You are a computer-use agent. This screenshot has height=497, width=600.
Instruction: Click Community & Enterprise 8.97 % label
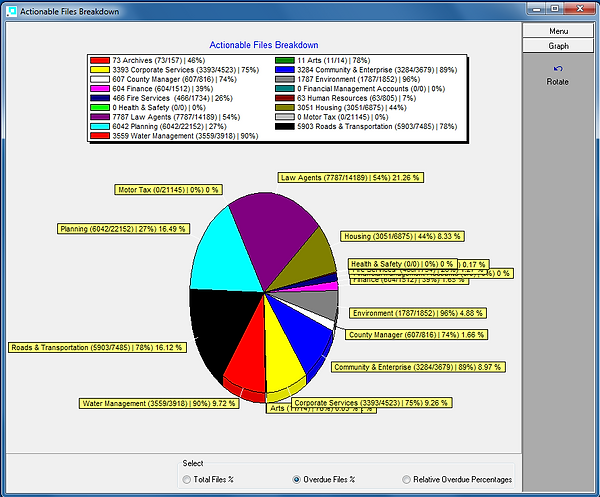pyautogui.click(x=418, y=367)
